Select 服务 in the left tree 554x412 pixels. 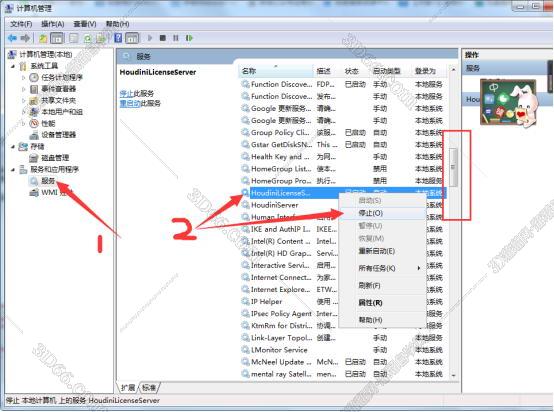(x=48, y=181)
